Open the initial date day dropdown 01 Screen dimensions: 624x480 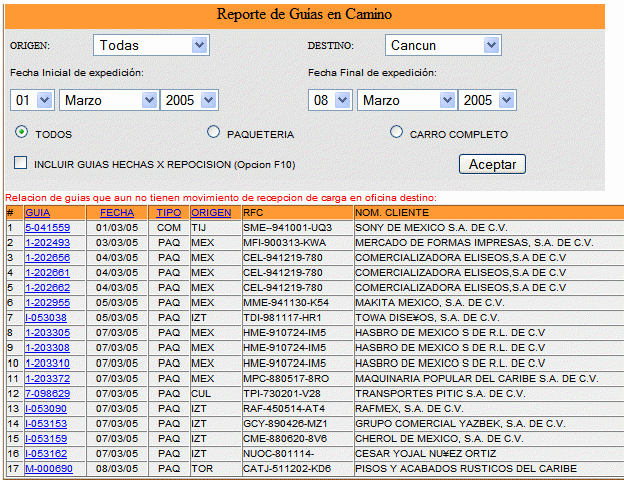click(x=32, y=100)
